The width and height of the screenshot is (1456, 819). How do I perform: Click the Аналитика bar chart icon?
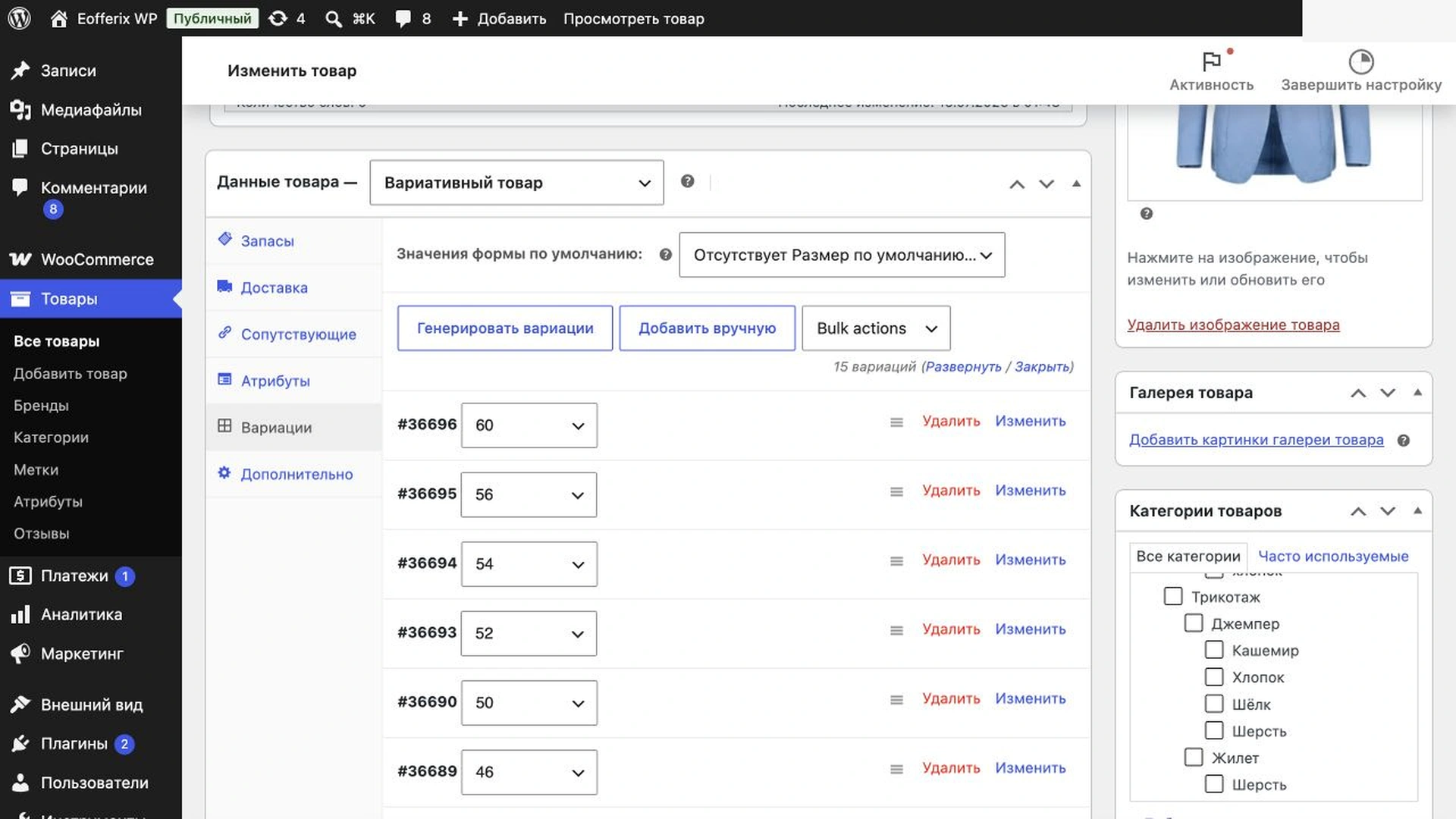click(20, 614)
